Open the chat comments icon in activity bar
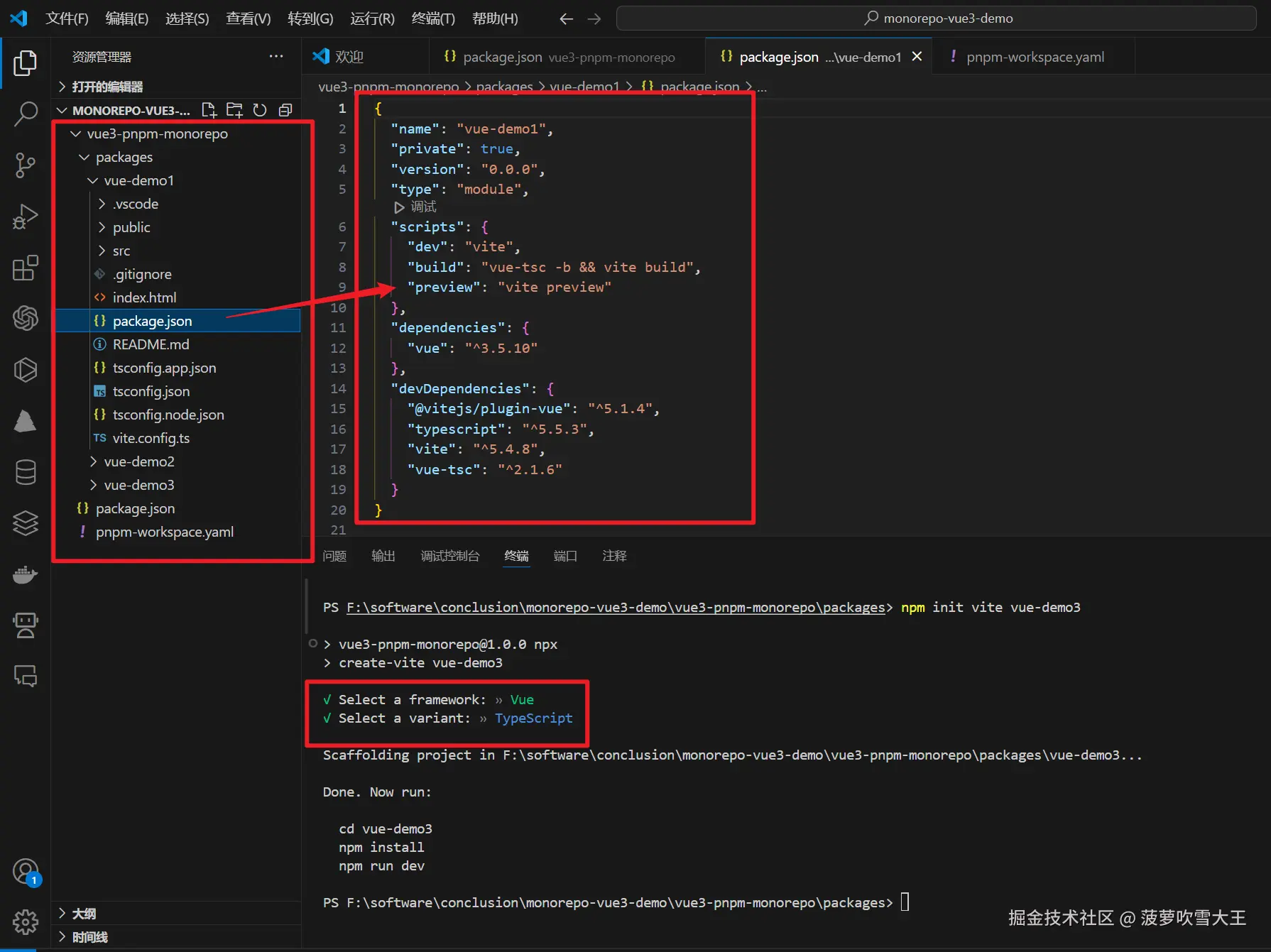 (26, 676)
